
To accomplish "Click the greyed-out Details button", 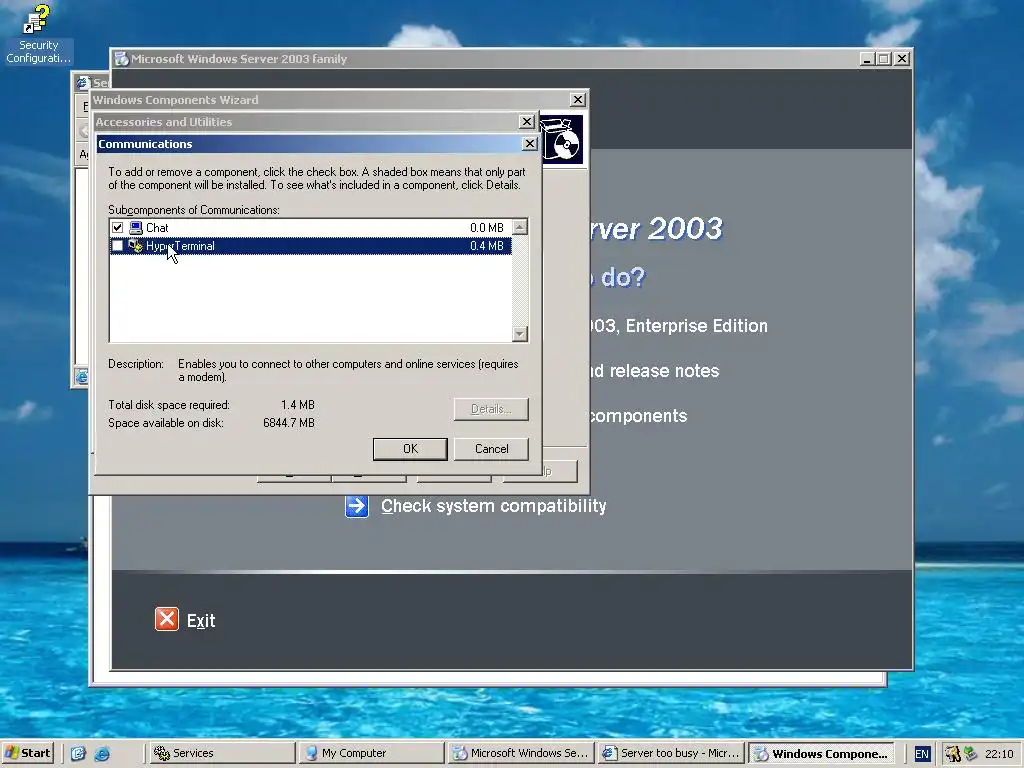I will pos(491,409).
